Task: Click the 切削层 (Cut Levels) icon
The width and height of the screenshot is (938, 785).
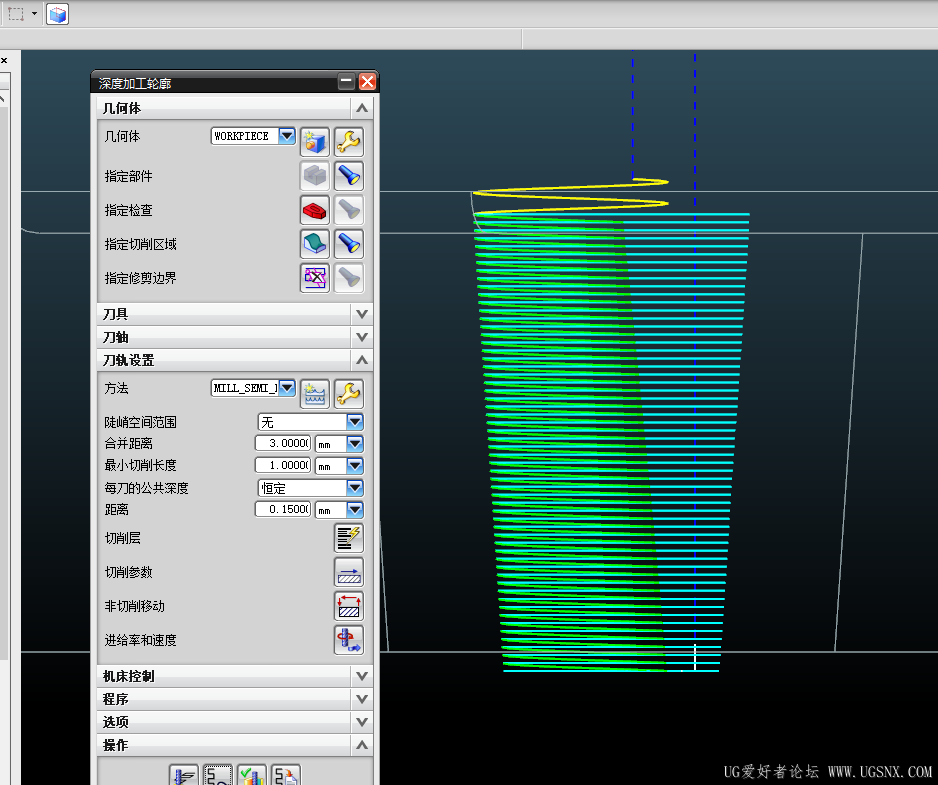Action: [348, 538]
